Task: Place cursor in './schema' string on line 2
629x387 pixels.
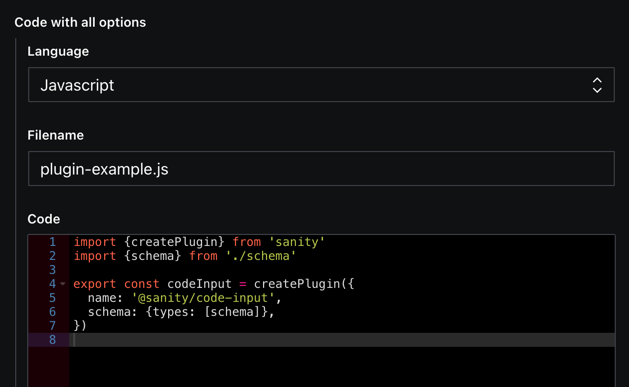Action: 261,256
